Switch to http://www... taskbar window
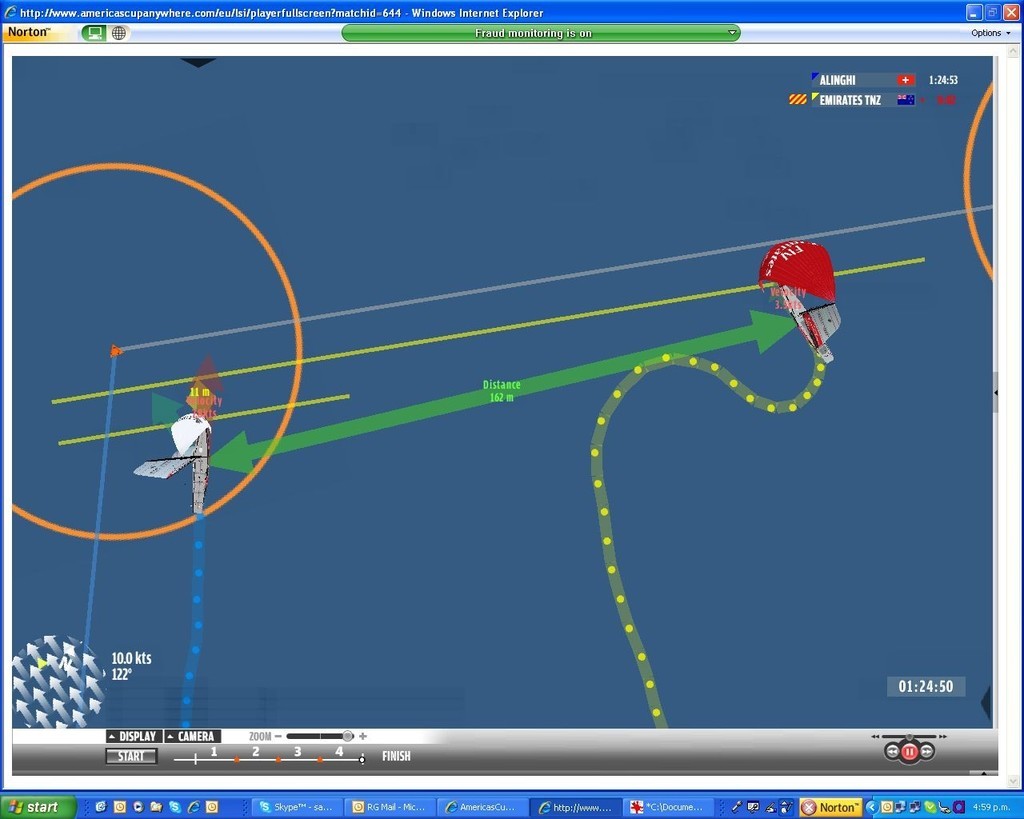1024x819 pixels. (x=575, y=807)
